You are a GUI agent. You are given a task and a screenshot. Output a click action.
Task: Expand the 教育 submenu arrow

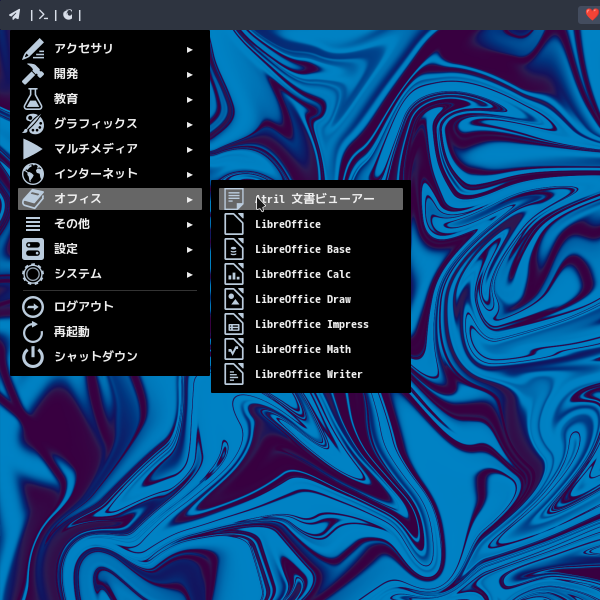[x=189, y=100]
